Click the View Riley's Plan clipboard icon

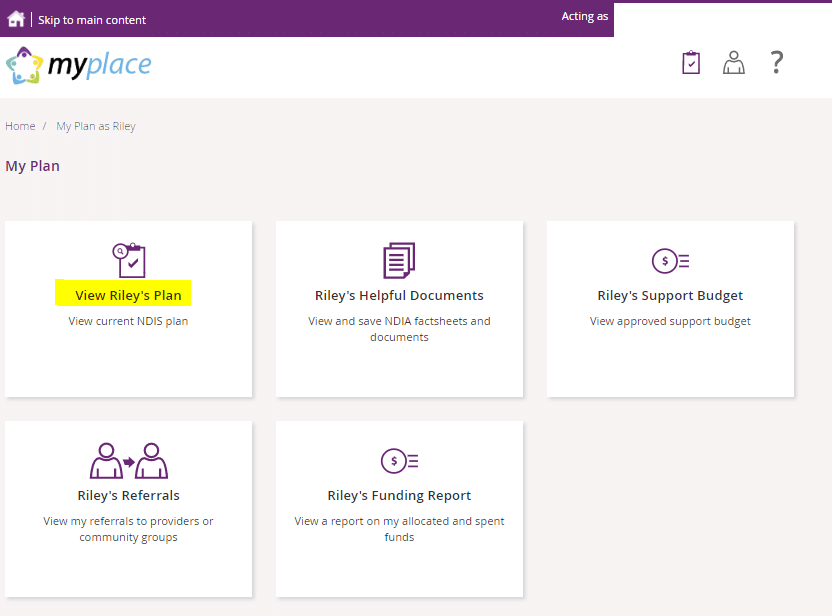tap(129, 260)
